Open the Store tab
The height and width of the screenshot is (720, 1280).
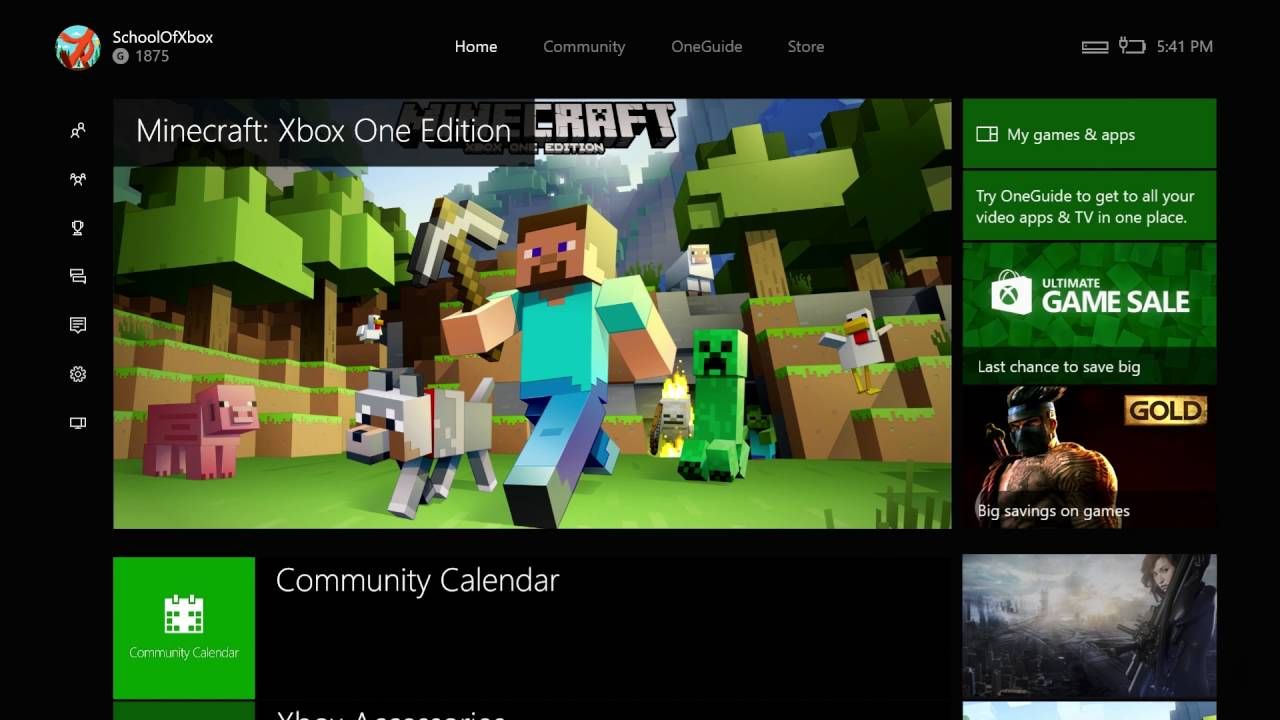[x=806, y=47]
